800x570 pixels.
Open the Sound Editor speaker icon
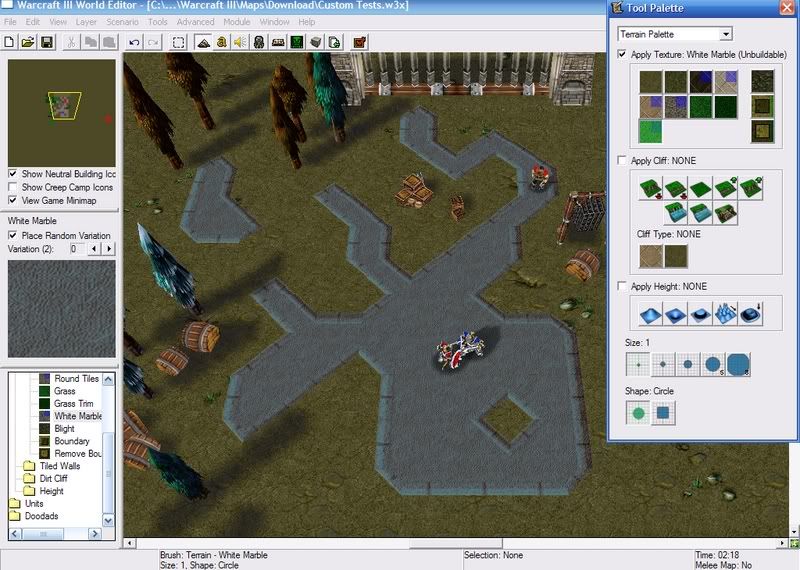click(240, 42)
